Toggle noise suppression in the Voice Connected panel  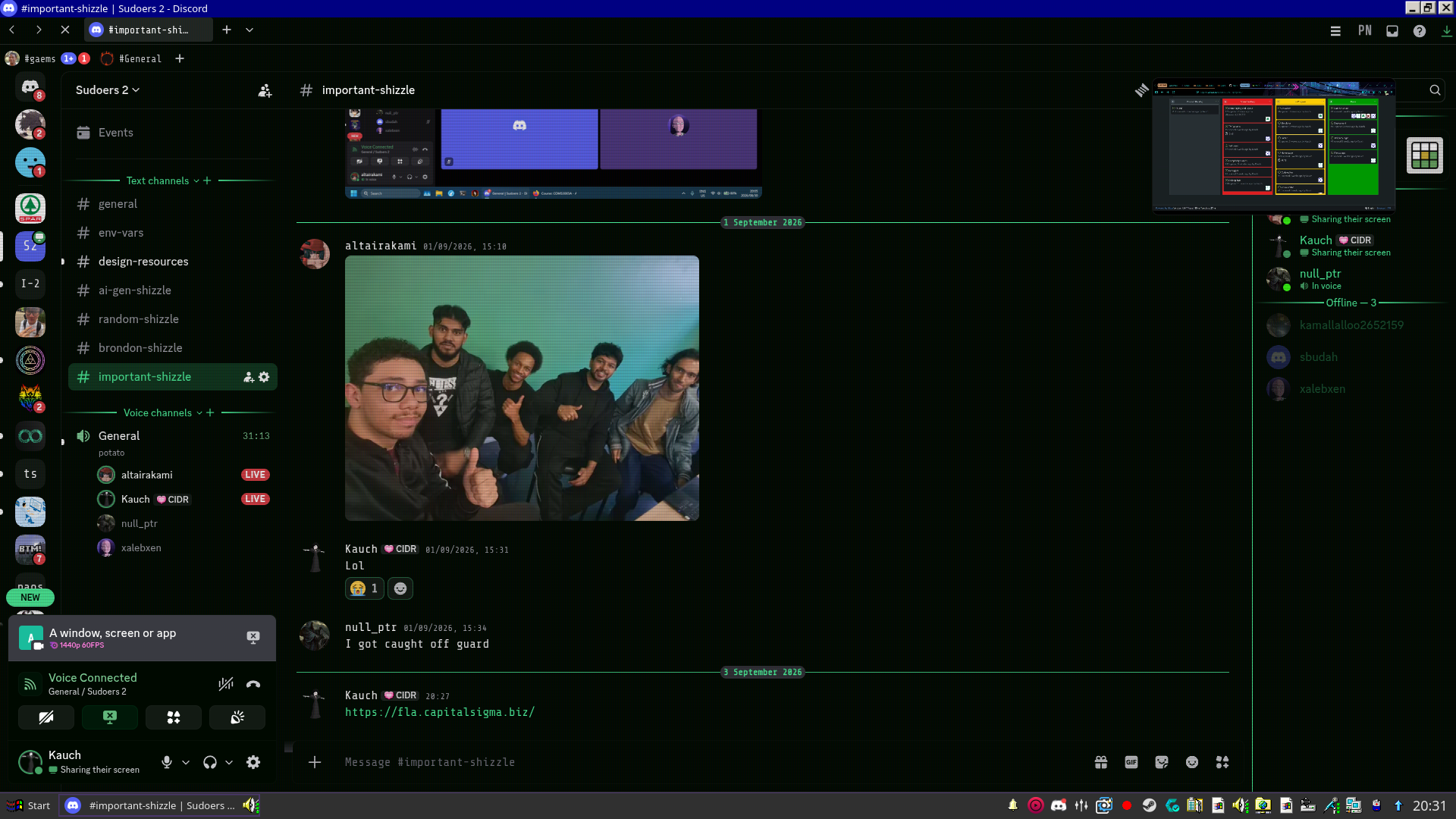226,684
